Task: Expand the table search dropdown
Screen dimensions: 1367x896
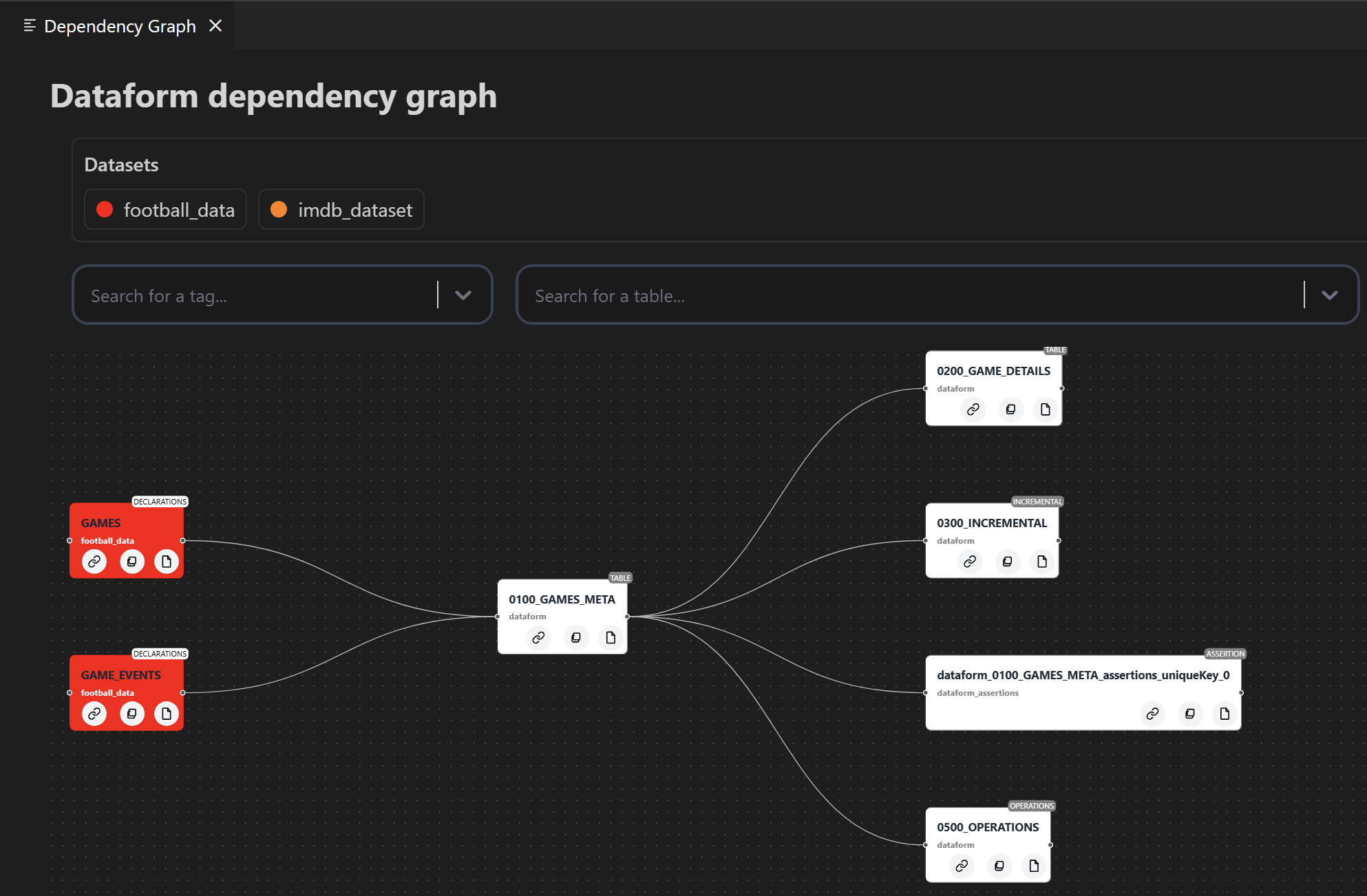Action: pyautogui.click(x=1328, y=295)
